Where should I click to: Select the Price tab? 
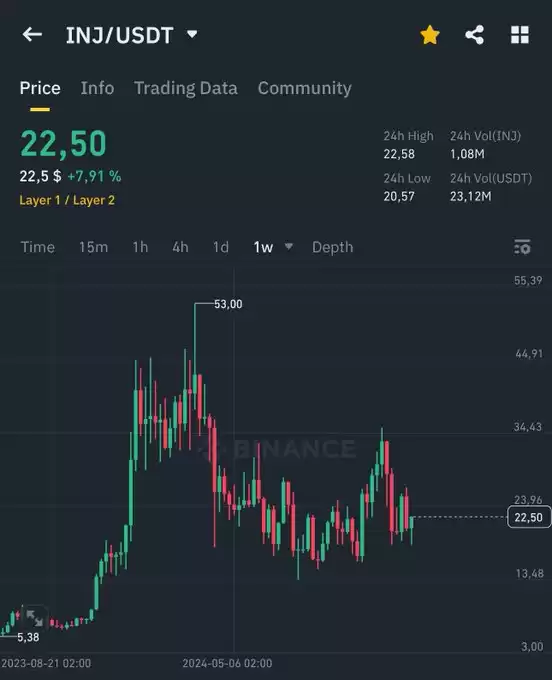(40, 88)
